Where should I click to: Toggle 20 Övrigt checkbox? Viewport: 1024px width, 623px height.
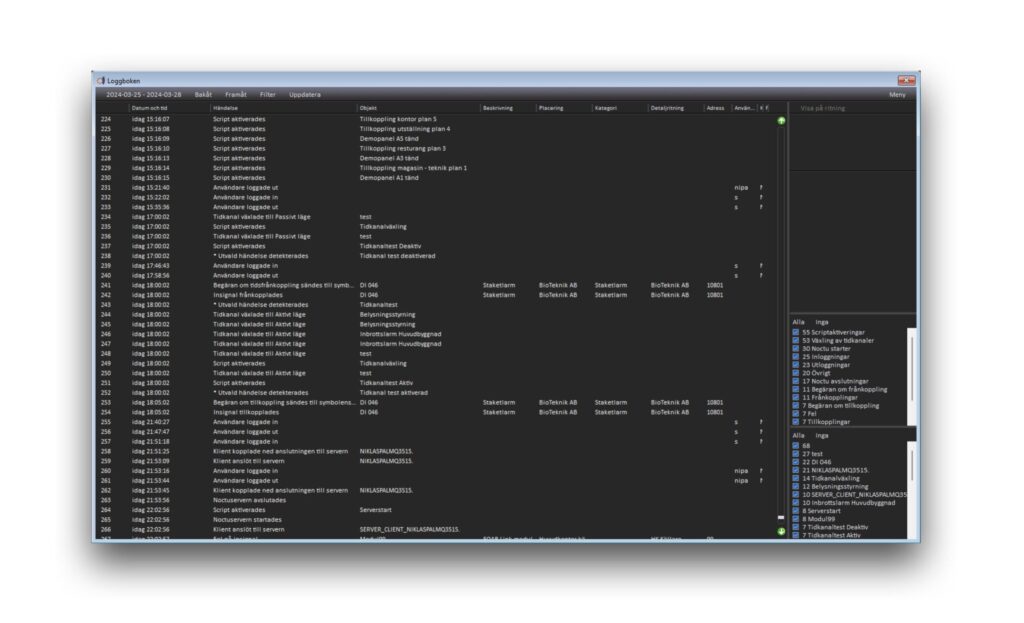pyautogui.click(x=795, y=373)
